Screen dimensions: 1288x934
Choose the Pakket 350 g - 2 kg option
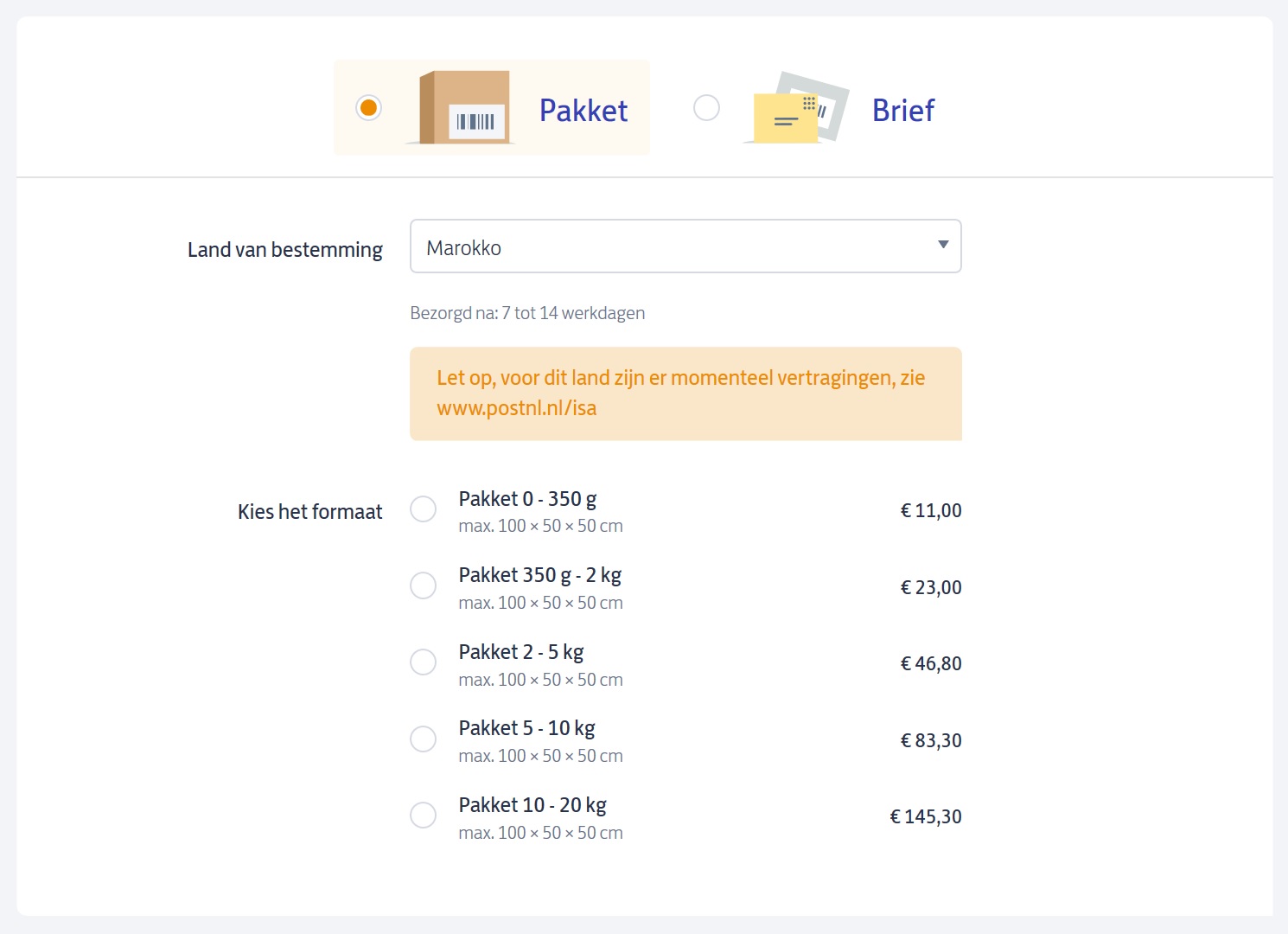pyautogui.click(x=423, y=586)
